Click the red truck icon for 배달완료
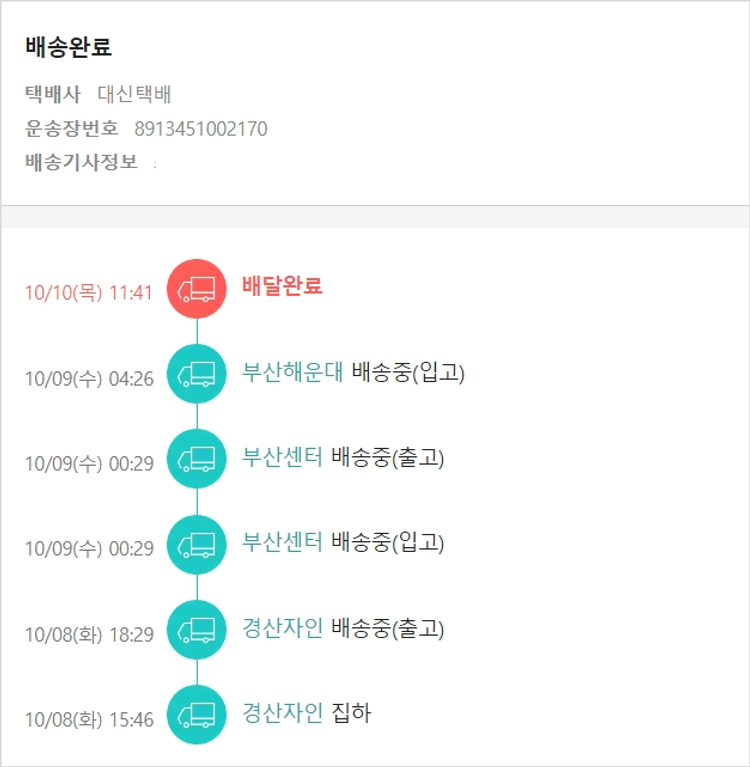The width and height of the screenshot is (750, 767). pyautogui.click(x=197, y=289)
